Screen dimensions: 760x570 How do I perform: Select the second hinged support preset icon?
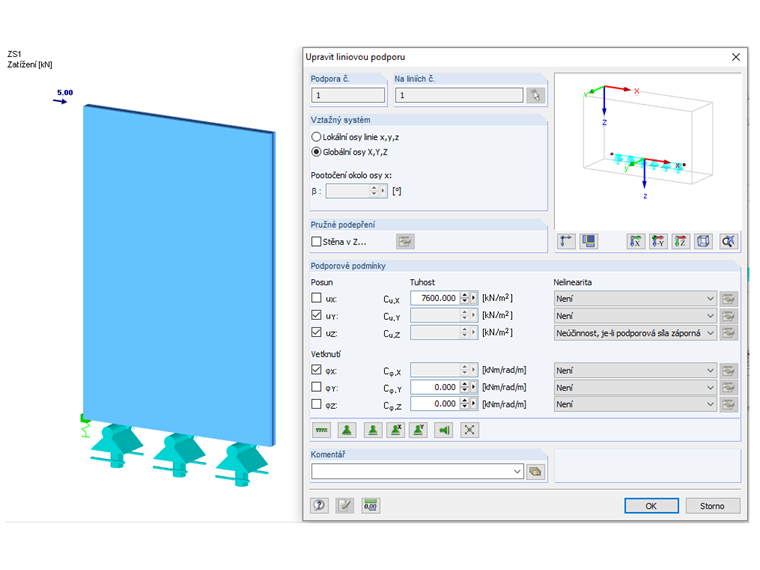pos(373,430)
